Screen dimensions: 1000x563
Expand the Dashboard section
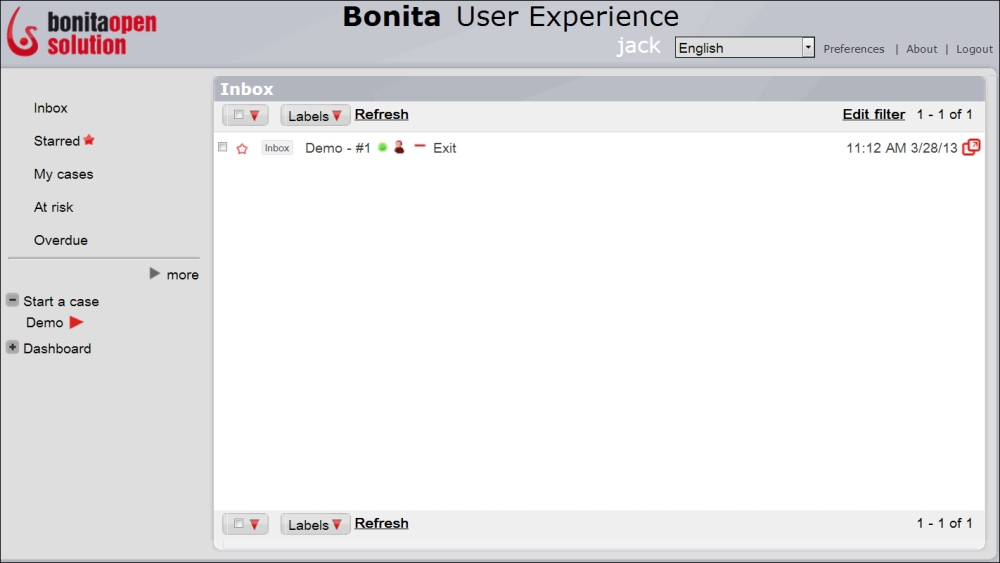click(12, 347)
